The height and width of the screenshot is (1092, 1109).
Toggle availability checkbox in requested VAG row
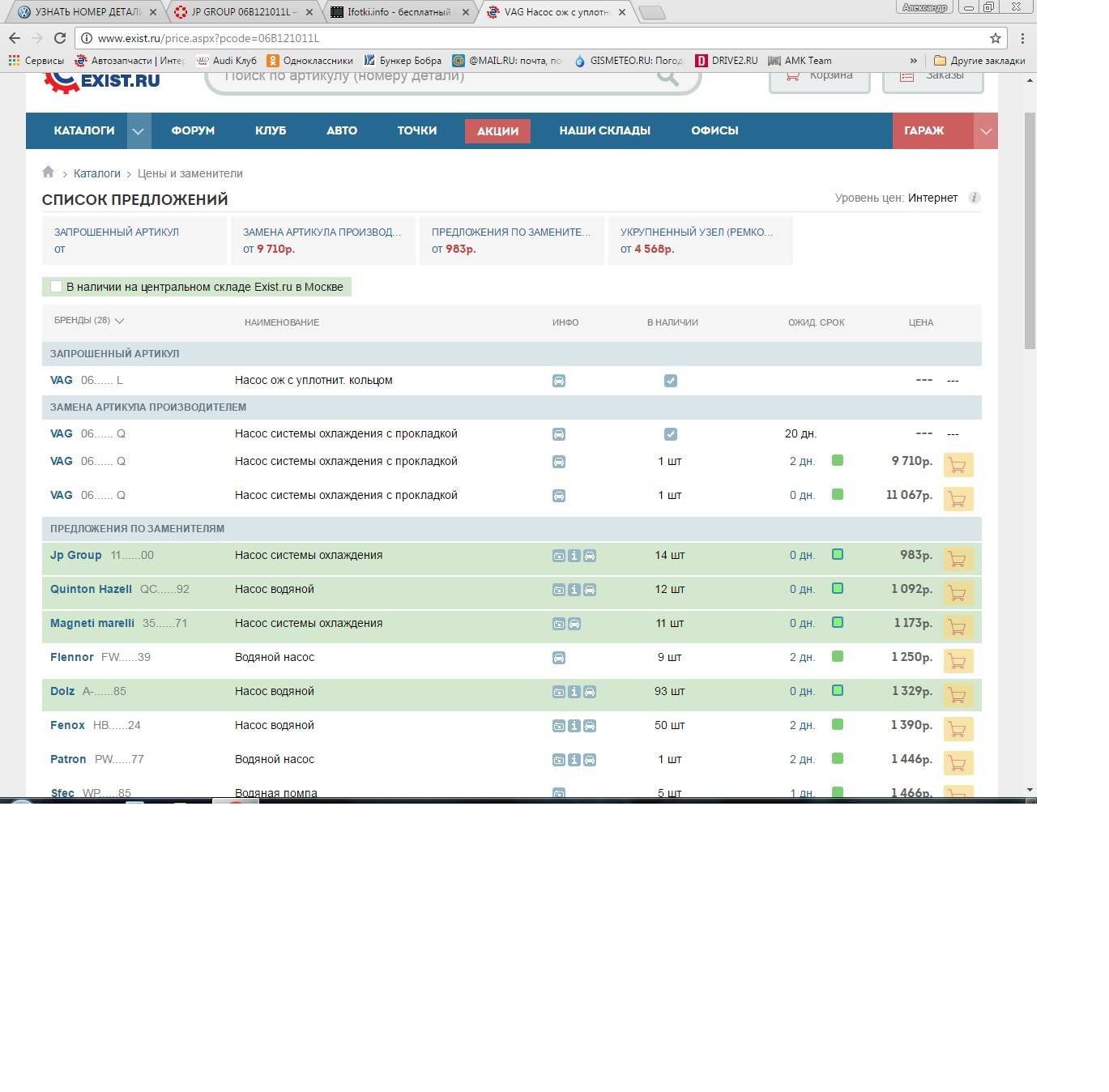[671, 381]
